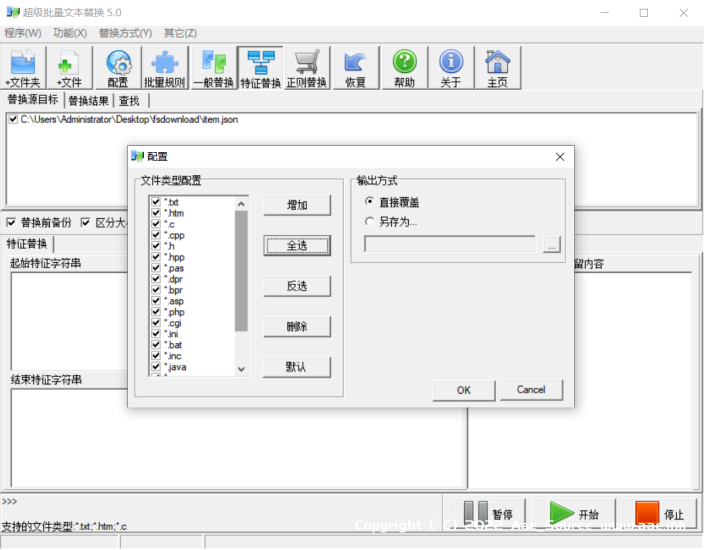
Task: Click the save-as output path field
Action: 450,244
